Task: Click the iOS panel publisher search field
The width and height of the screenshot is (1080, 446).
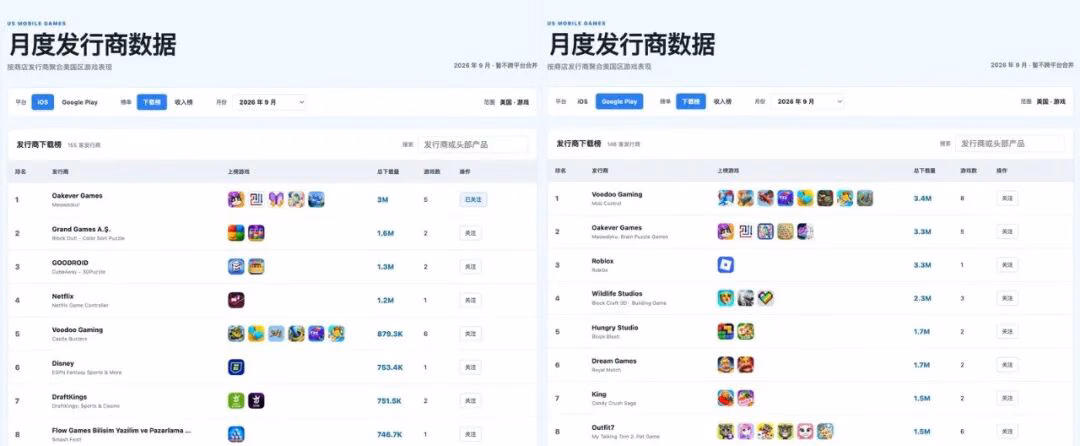Action: (473, 145)
